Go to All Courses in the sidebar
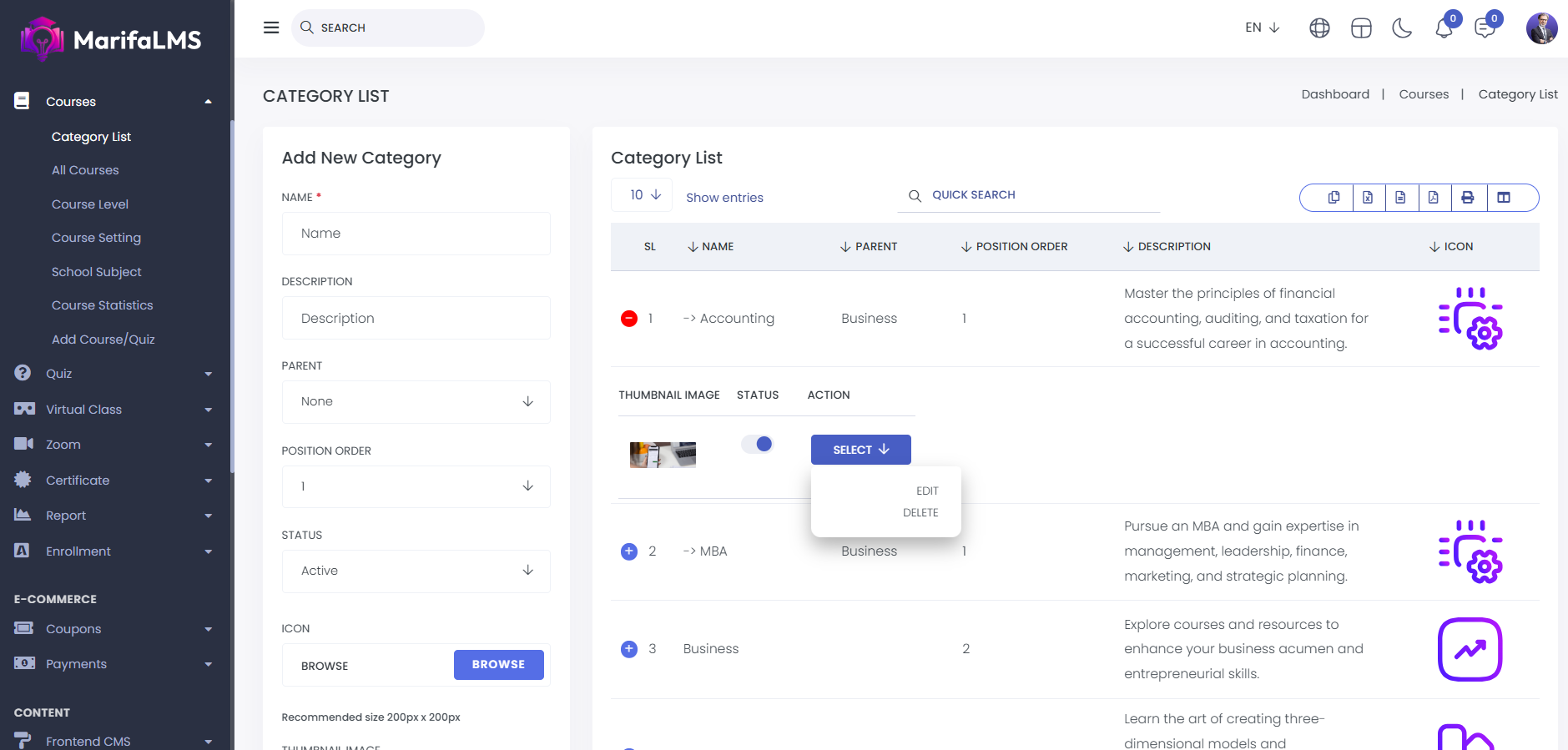This screenshot has width=1568, height=750. 85,170
